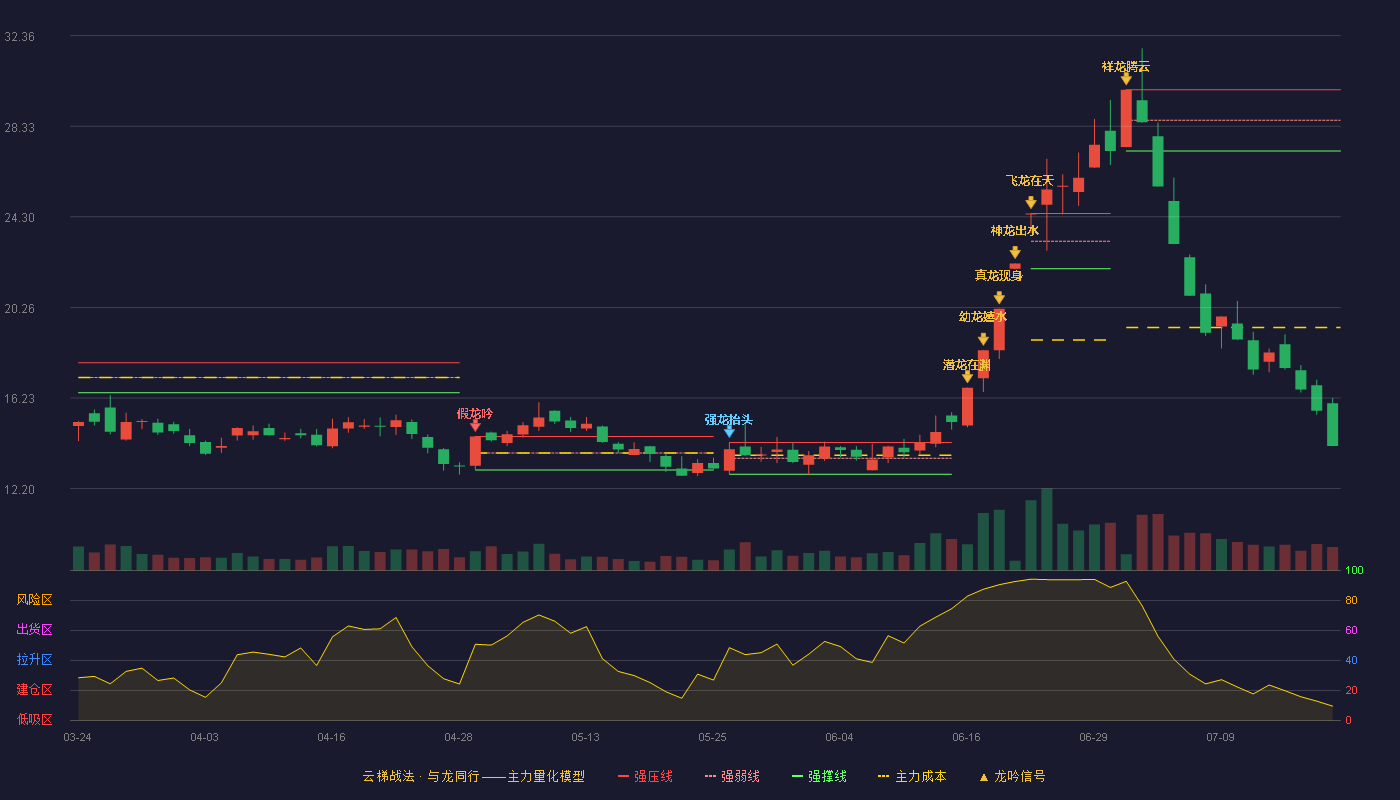This screenshot has width=1400, height=800.
Task: Click the 24.30 price axis label
Action: 19,218
